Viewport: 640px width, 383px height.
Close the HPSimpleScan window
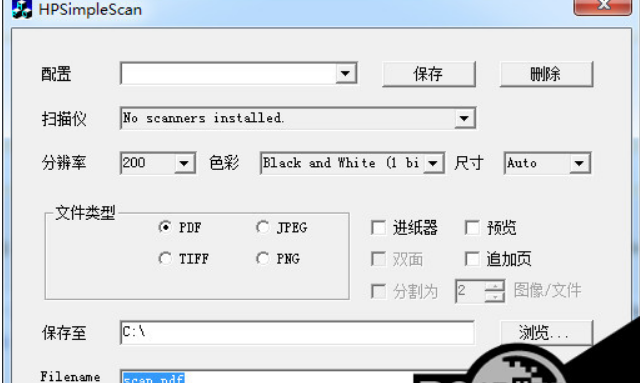point(602,6)
